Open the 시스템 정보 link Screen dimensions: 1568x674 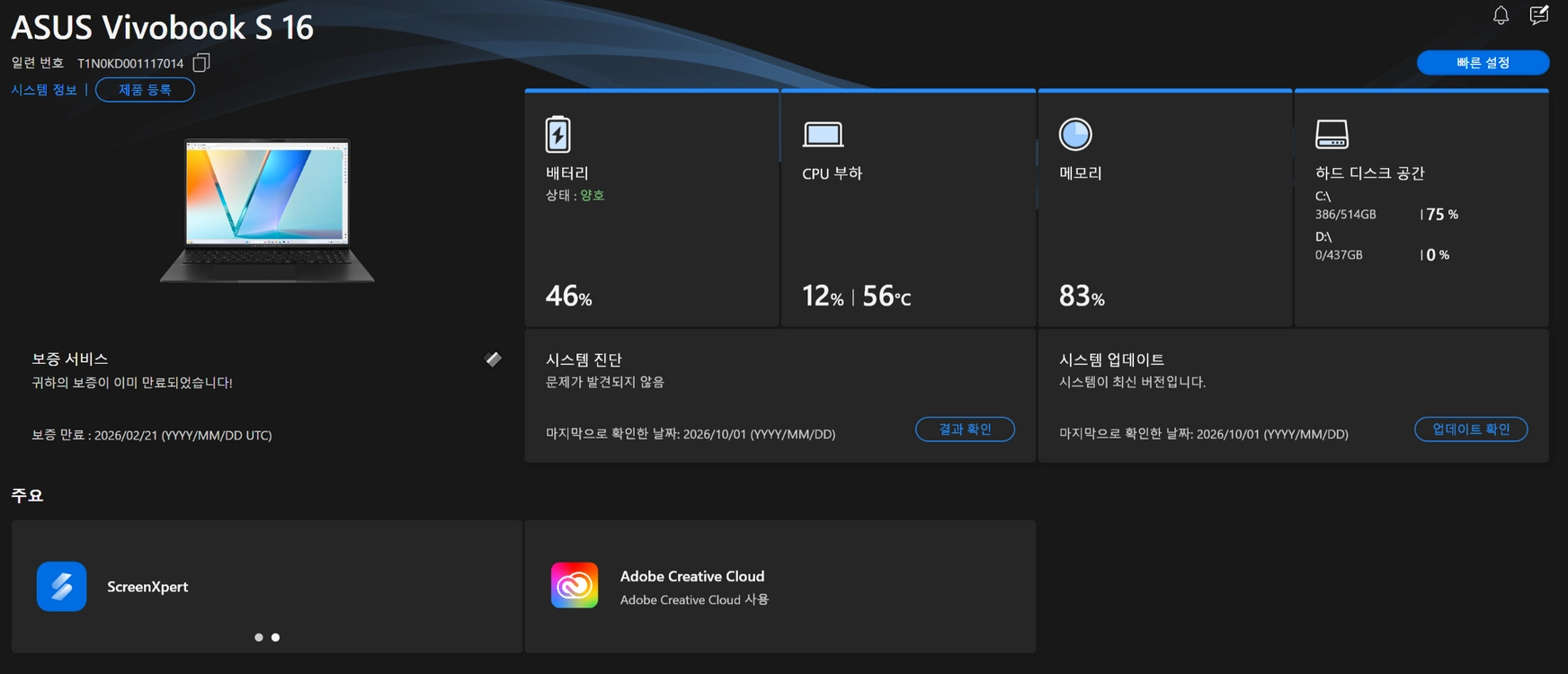tap(44, 90)
